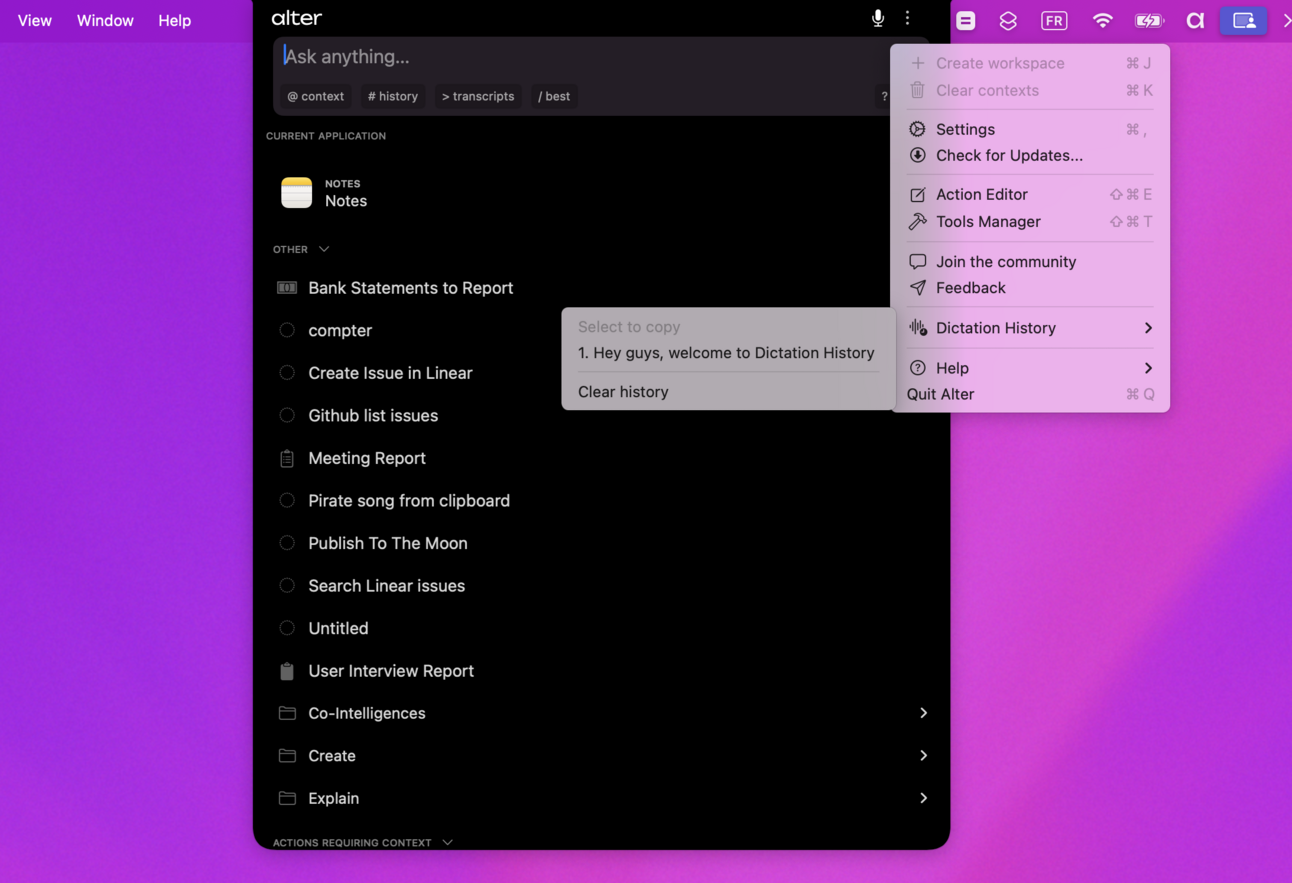Select the Pirate song from clipboard circle
This screenshot has width=1292, height=883.
tap(287, 500)
